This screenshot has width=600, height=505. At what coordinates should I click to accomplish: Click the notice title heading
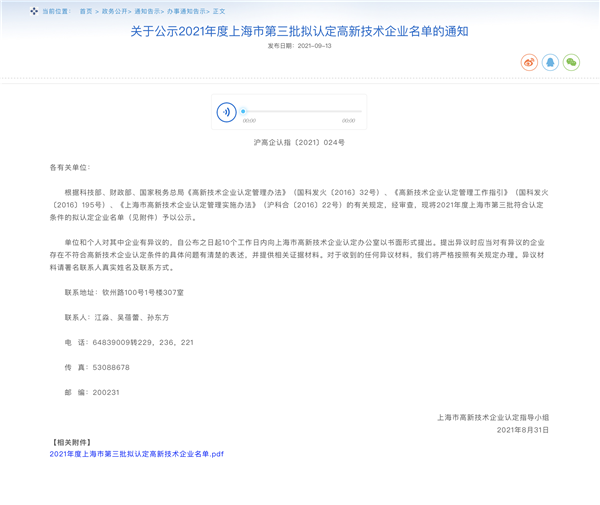(x=299, y=31)
